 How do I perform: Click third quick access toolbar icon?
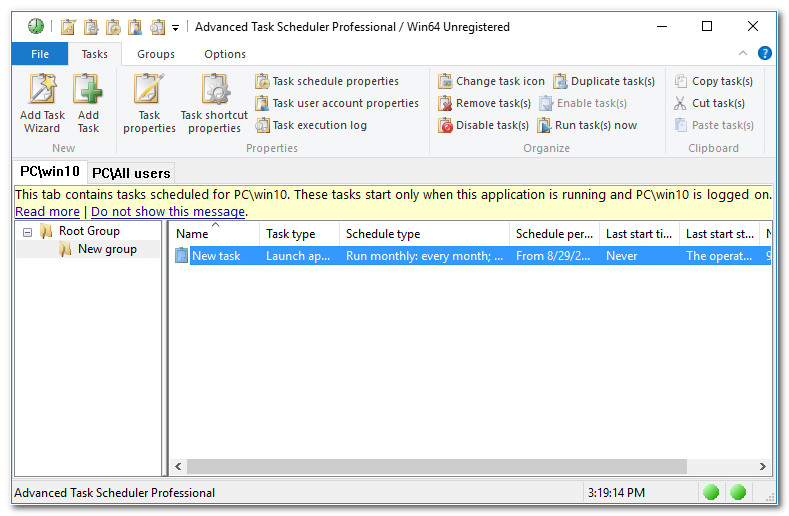click(x=113, y=27)
